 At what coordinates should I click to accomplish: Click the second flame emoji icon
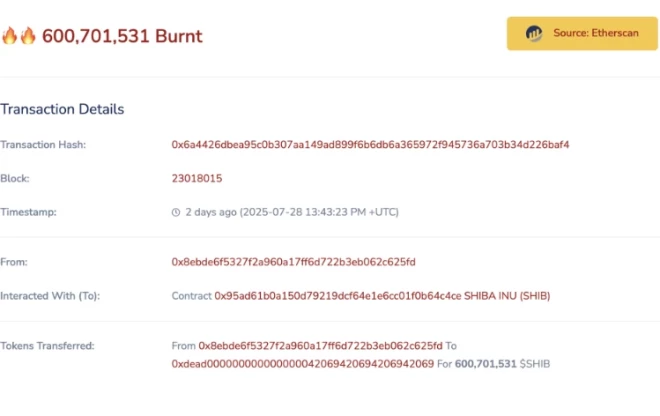pos(28,36)
